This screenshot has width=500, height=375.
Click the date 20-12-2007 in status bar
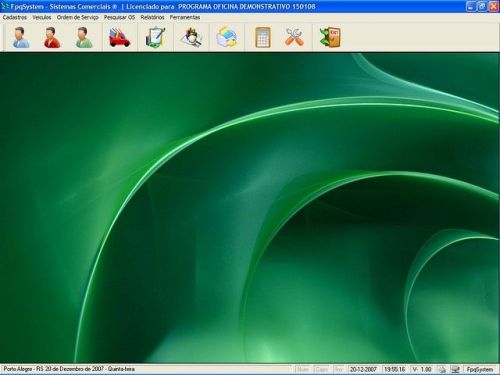coord(363,369)
